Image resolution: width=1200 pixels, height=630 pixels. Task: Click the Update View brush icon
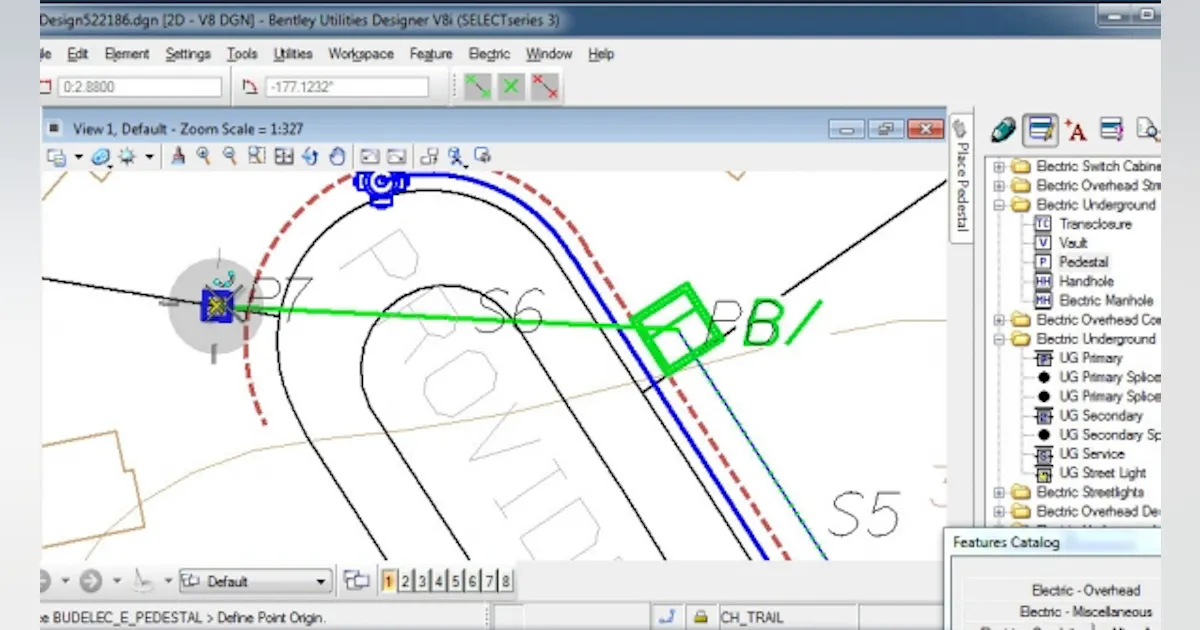pyautogui.click(x=178, y=156)
